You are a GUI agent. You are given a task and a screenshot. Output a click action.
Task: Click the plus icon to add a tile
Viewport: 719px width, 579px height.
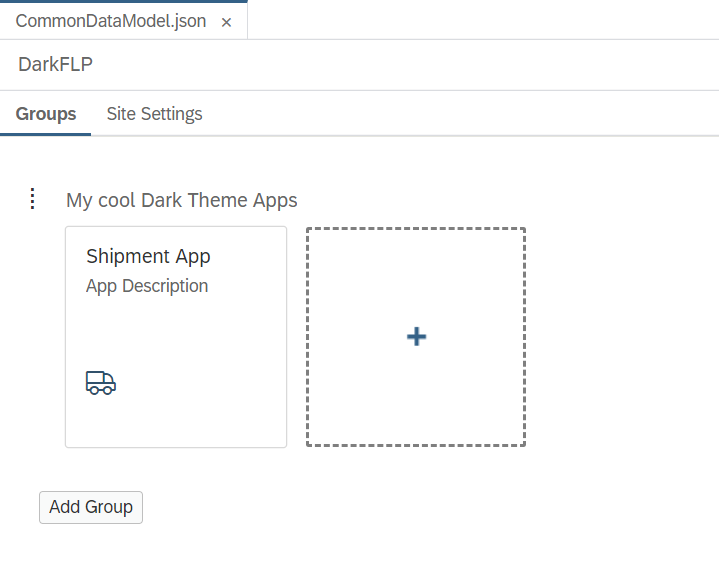(416, 337)
